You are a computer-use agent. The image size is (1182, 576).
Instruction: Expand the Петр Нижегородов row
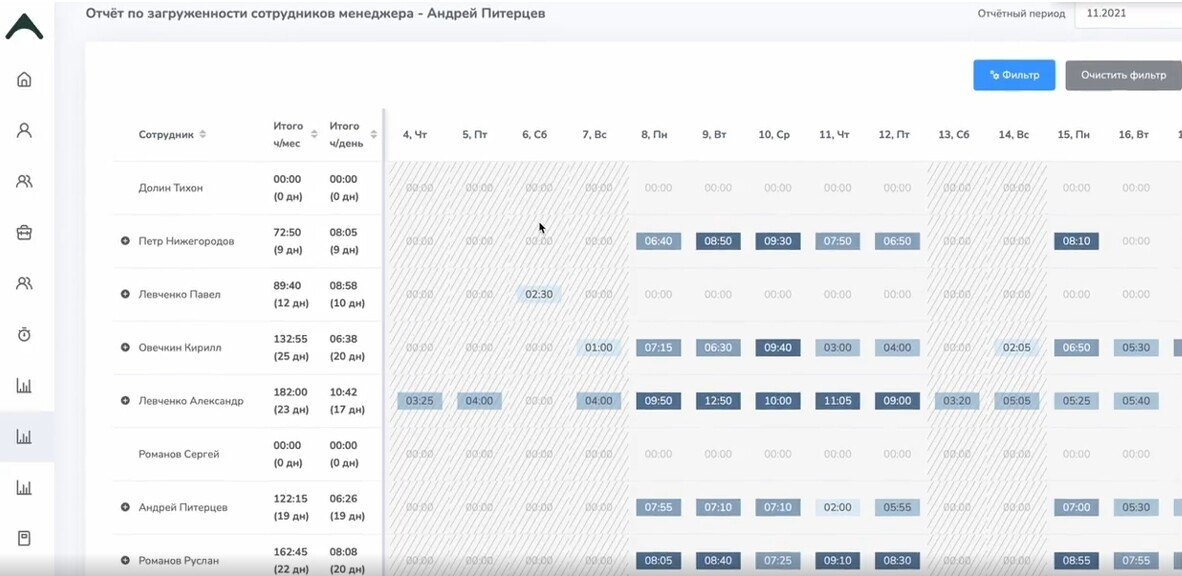(125, 241)
